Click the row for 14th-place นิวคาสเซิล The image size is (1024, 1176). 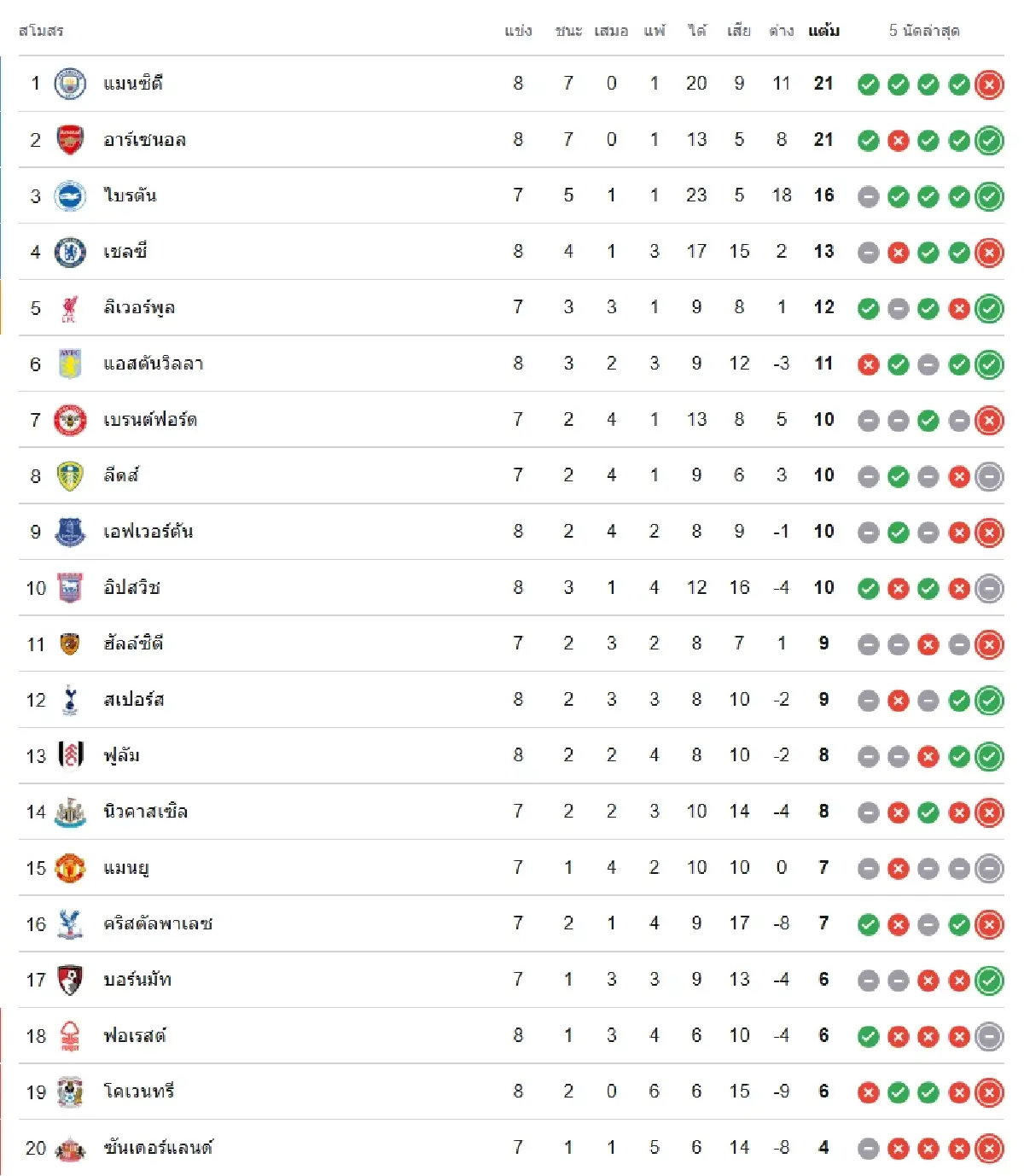point(511,812)
